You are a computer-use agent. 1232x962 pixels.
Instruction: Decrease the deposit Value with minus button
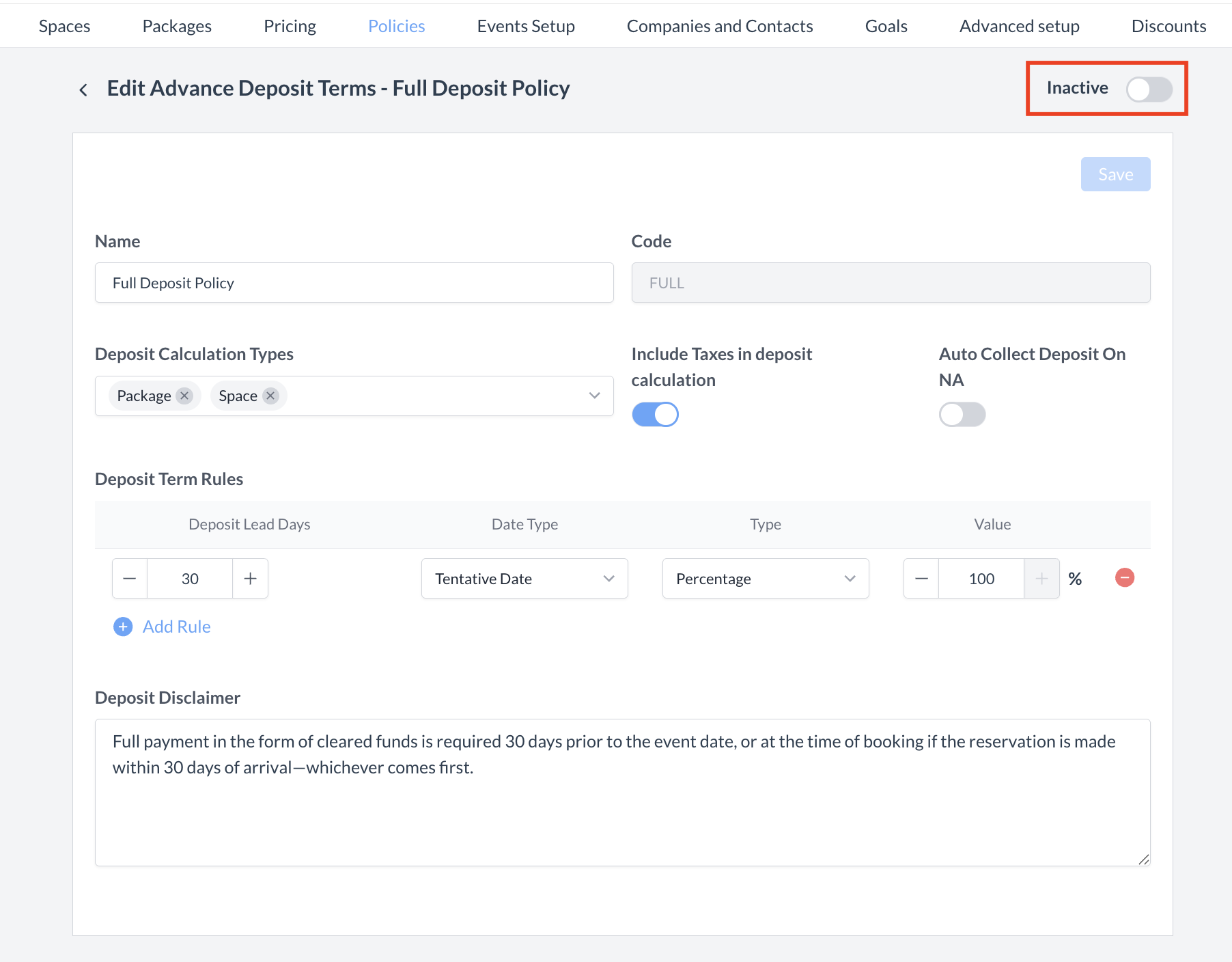click(x=921, y=579)
